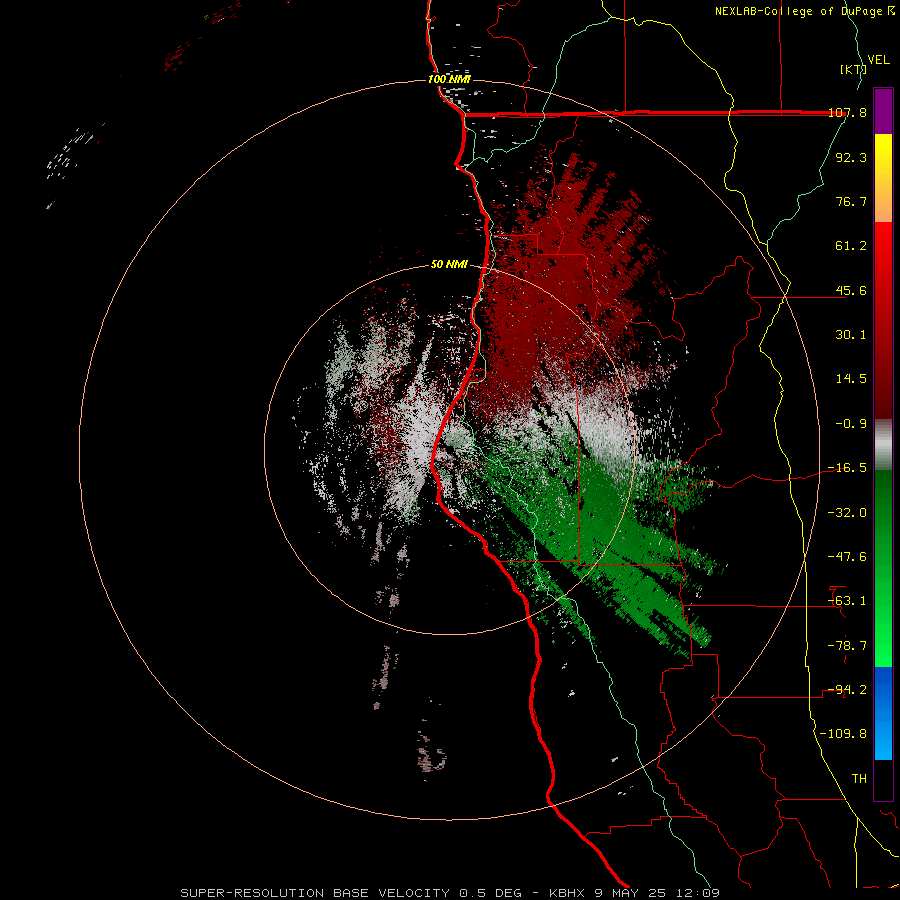Viewport: 900px width, 900px height.
Task: Pick the purple segment of color bar
Action: 883,111
